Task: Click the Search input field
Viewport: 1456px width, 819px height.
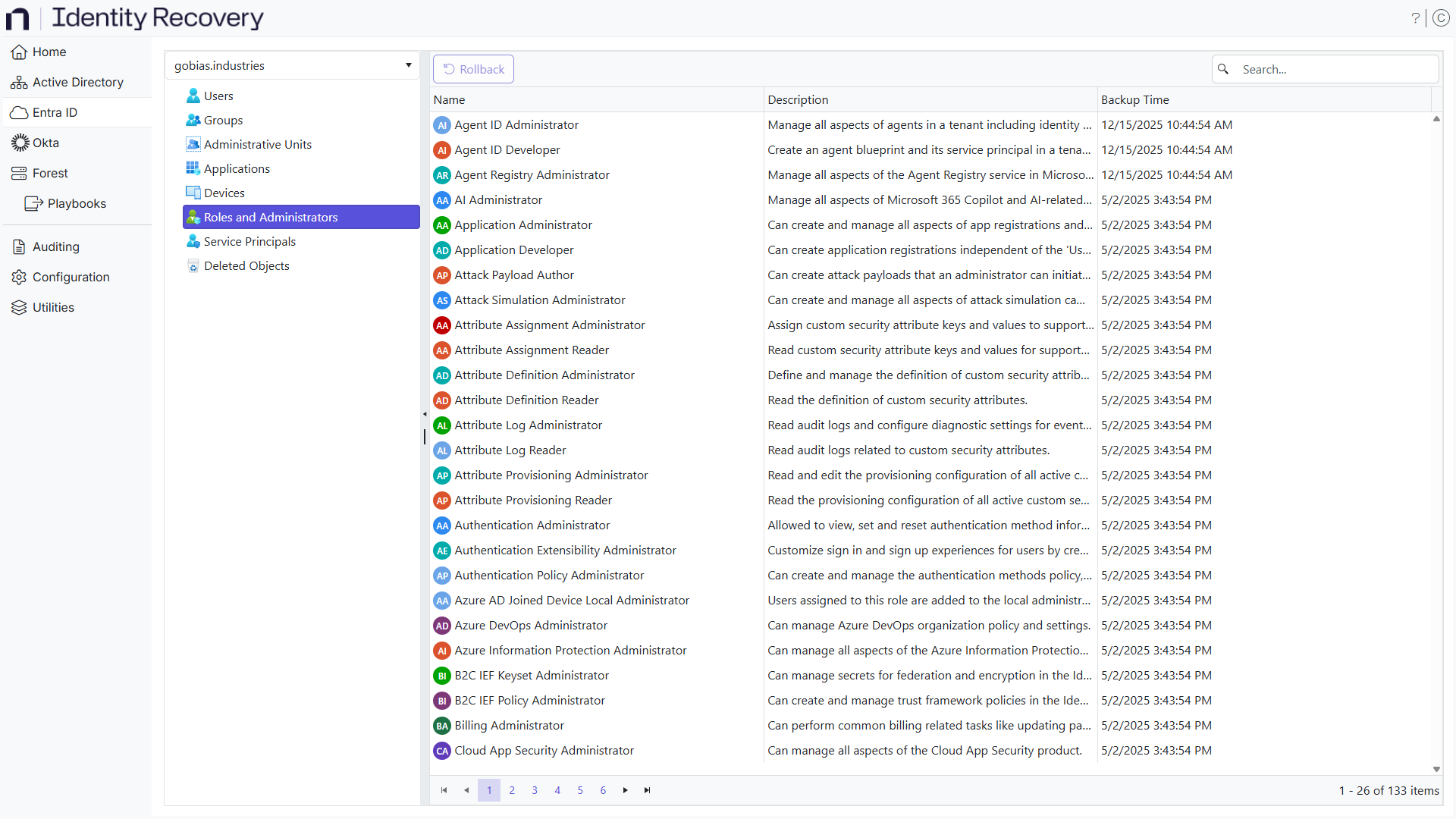Action: [x=1335, y=69]
